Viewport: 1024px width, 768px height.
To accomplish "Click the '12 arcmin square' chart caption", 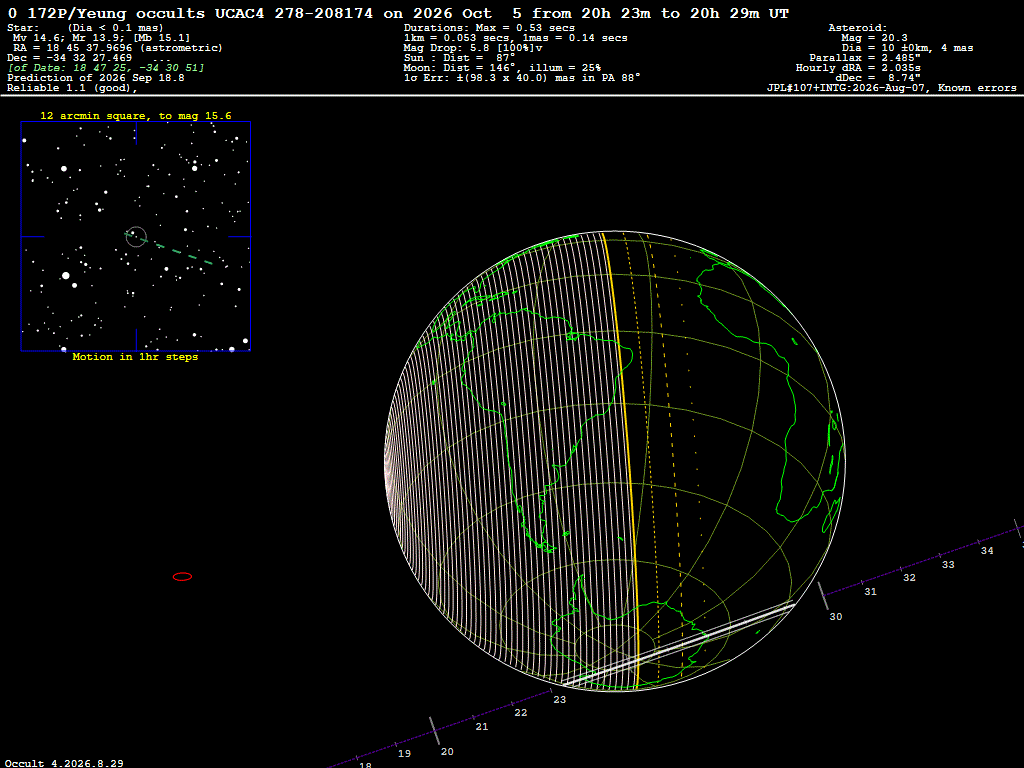I will (x=136, y=116).
